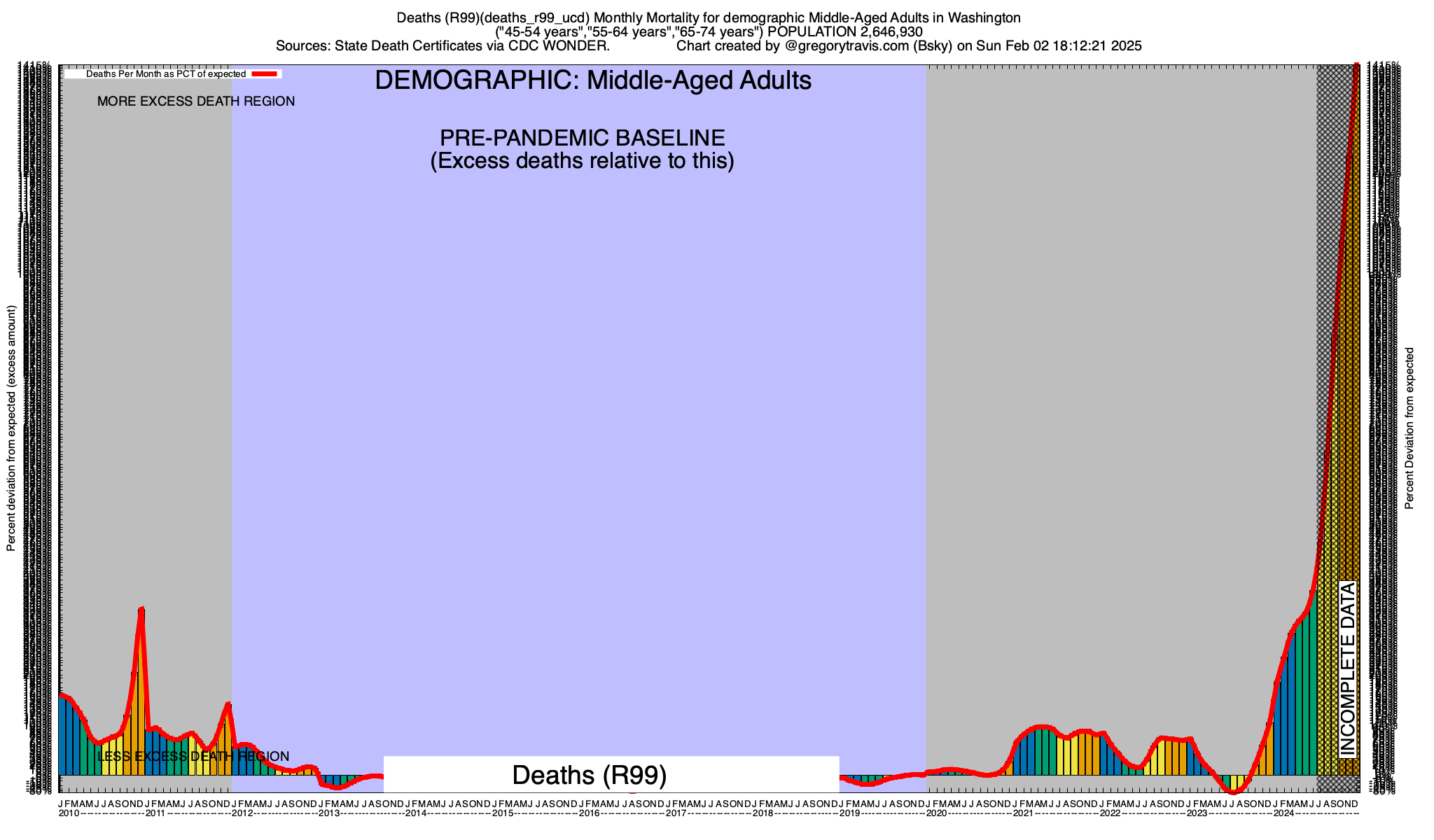This screenshot has width=1434, height=840.
Task: Click the white 'Deaths (R99)' caption box
Action: 611,774
